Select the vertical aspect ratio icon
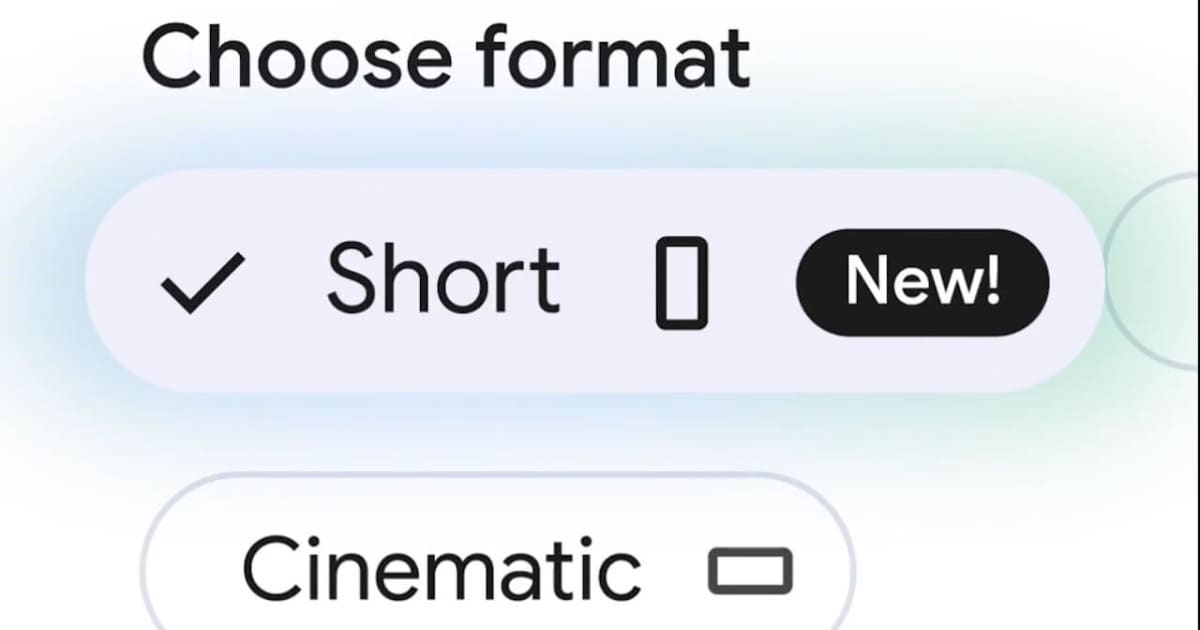Screen dimensions: 1200x630 pyautogui.click(x=682, y=283)
